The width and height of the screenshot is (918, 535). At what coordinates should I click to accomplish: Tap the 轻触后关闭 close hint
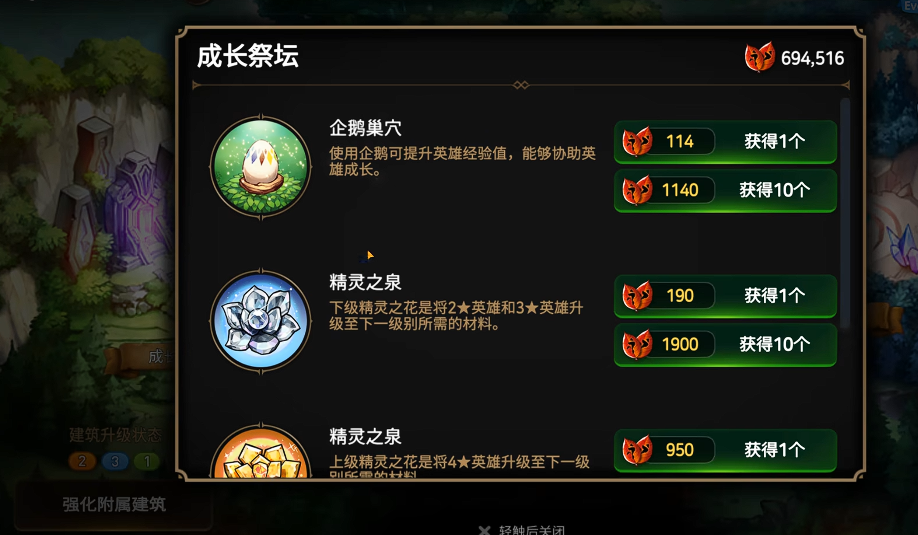tap(522, 530)
